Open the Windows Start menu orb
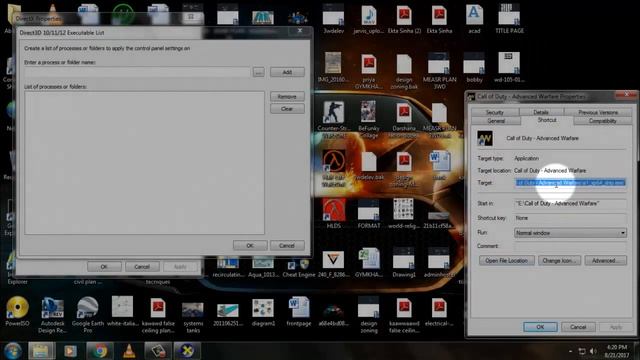The width and height of the screenshot is (640, 360). click(13, 351)
